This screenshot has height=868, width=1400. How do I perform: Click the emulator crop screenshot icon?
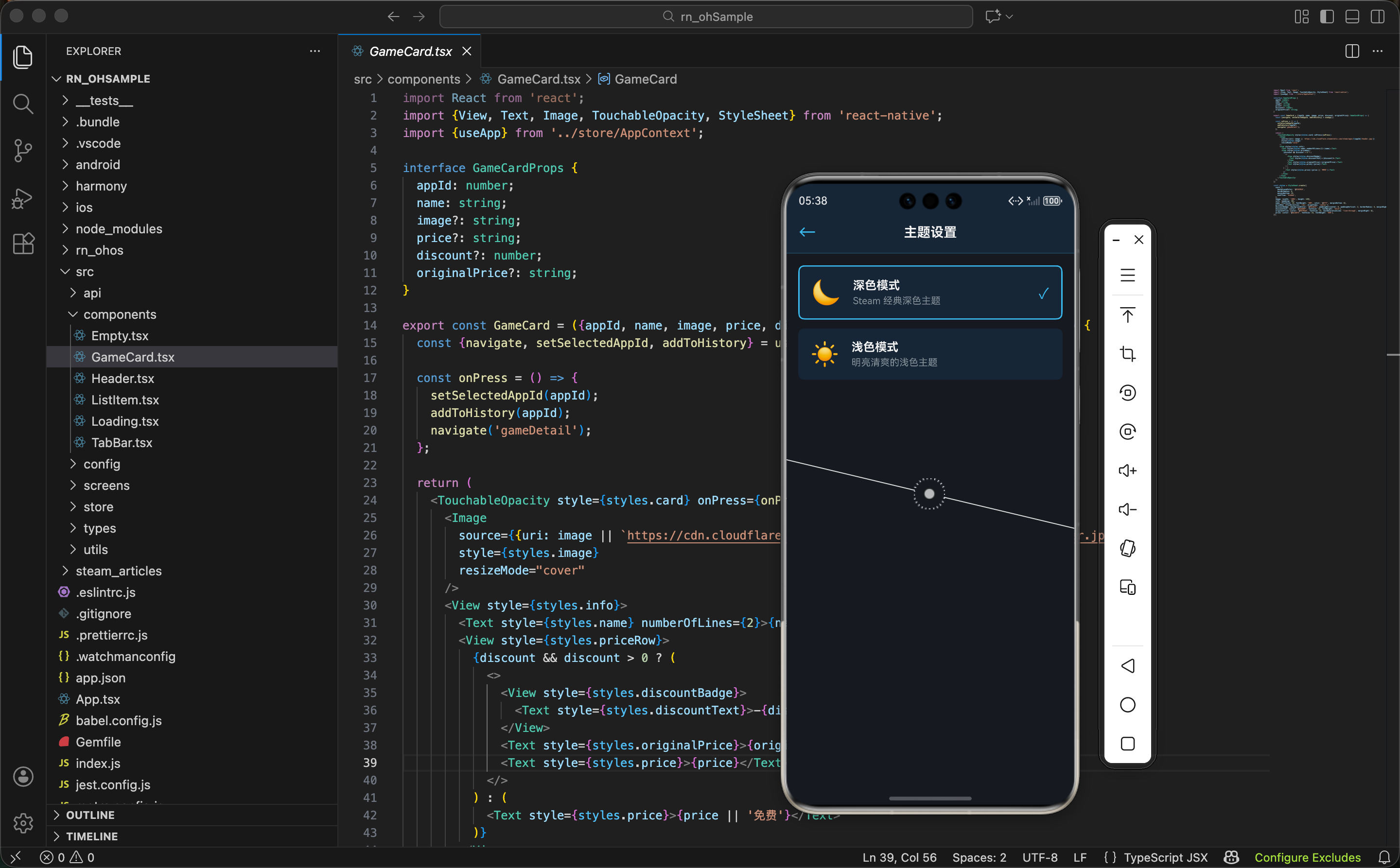1127,354
